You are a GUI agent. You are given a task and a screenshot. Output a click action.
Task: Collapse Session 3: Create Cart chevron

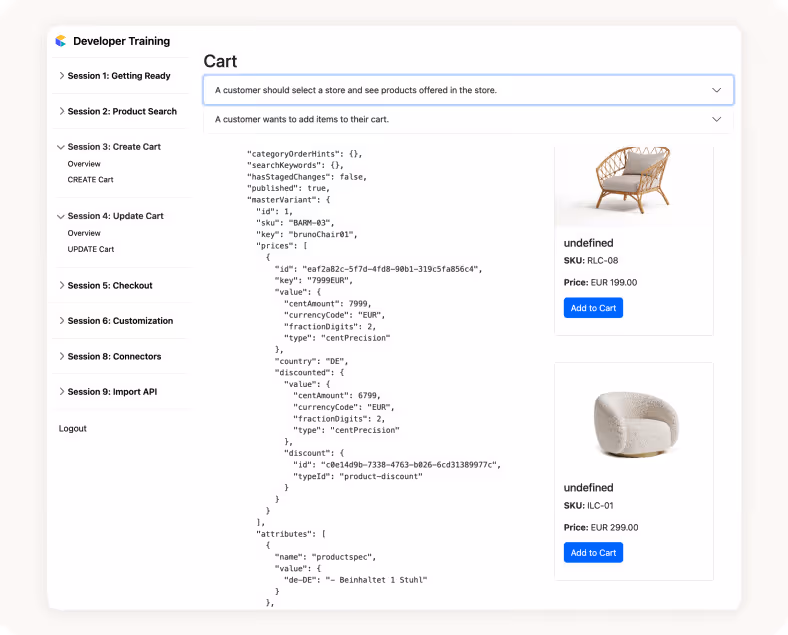(61, 147)
